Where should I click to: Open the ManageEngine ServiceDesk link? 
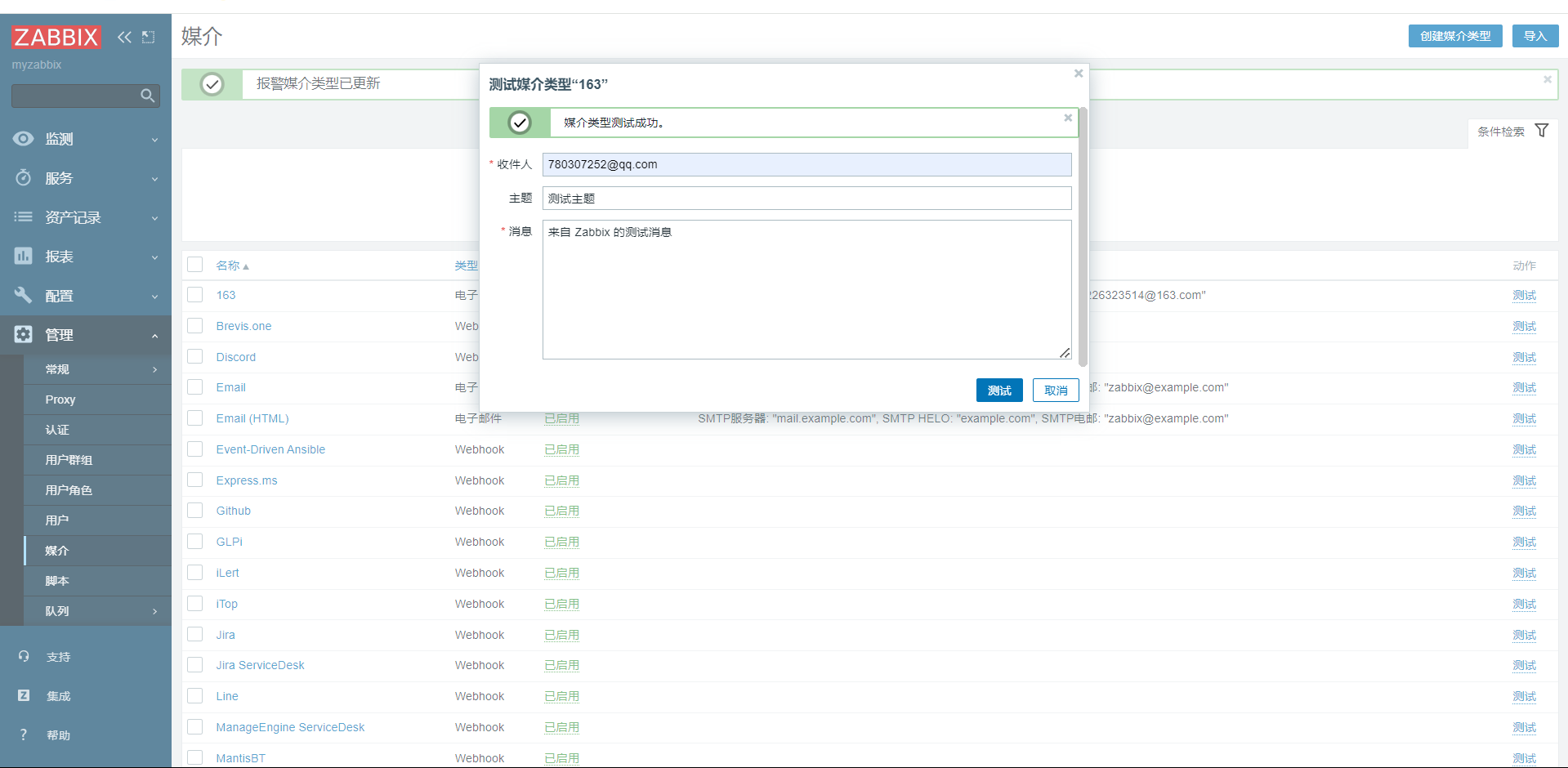coord(290,727)
